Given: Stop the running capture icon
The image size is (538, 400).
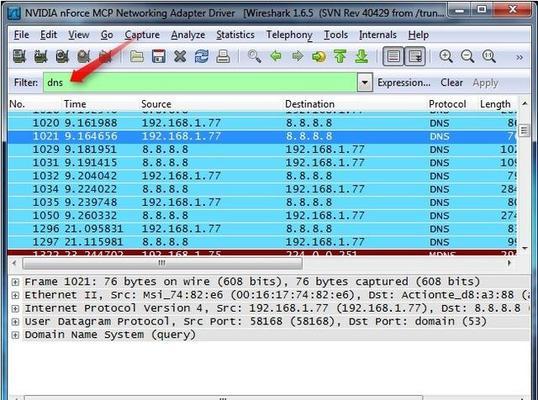Looking at the screenshot, I should (84, 56).
